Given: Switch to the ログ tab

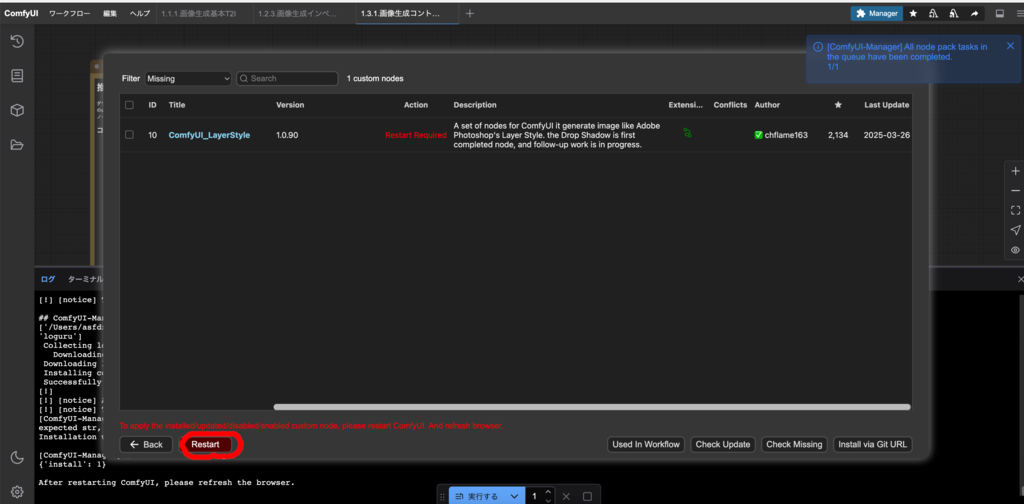Looking at the screenshot, I should pos(48,279).
